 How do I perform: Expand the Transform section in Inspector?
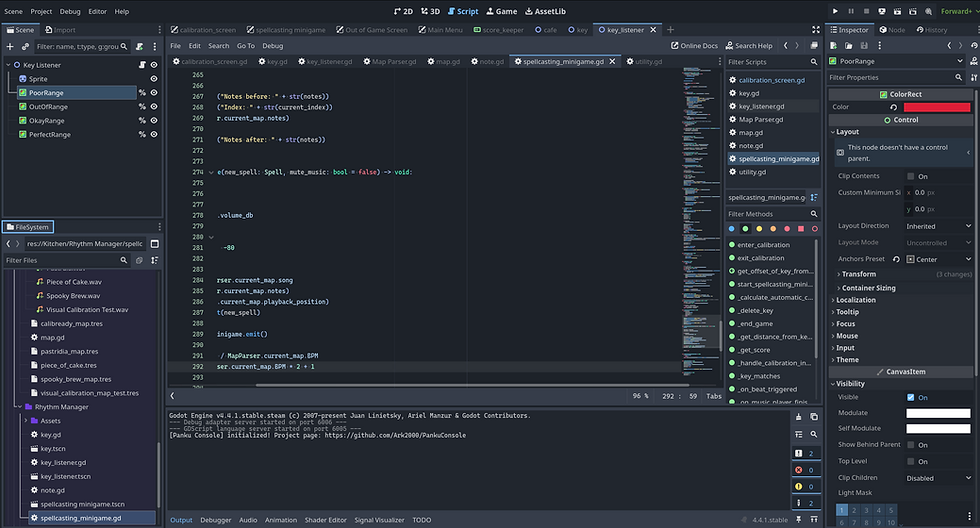859,274
